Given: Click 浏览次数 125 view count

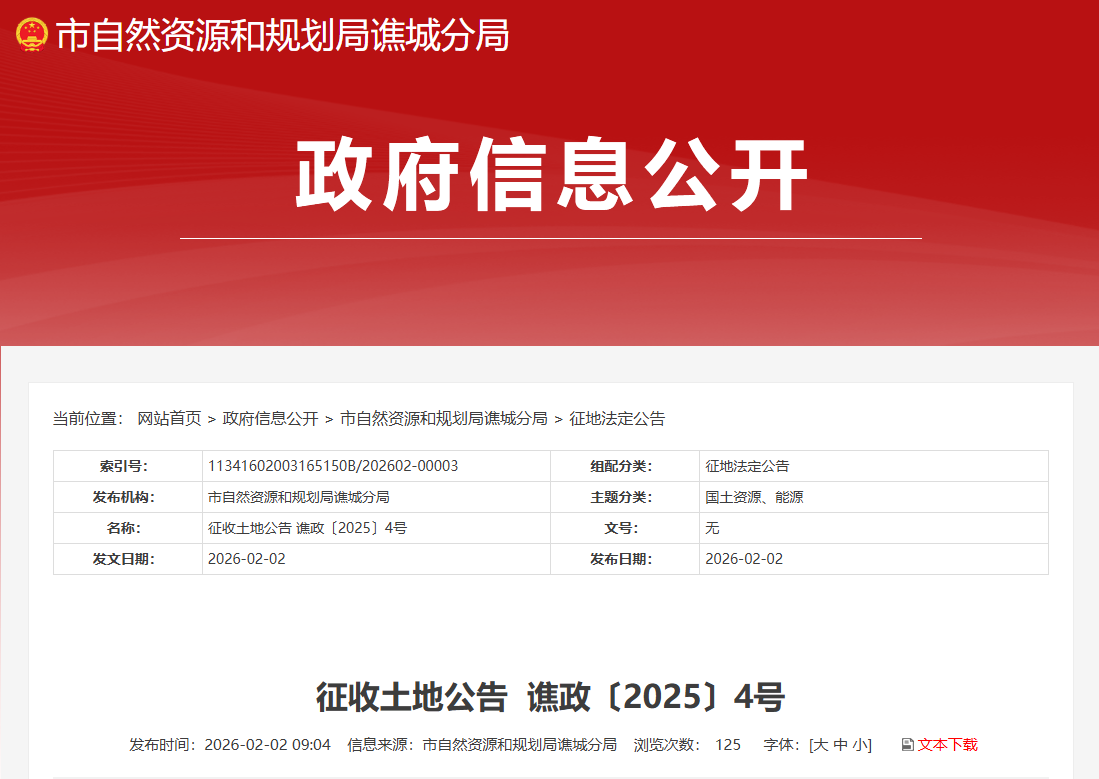Looking at the screenshot, I should (687, 745).
